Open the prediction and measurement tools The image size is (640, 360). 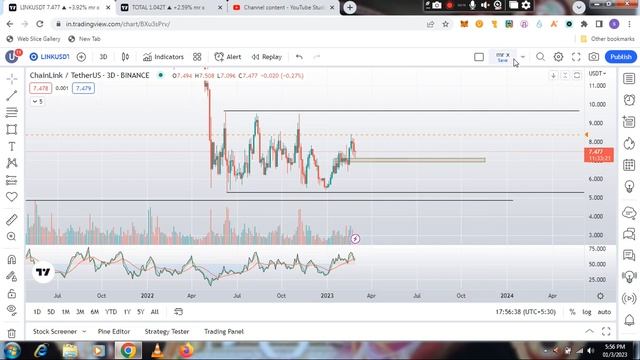click(12, 180)
